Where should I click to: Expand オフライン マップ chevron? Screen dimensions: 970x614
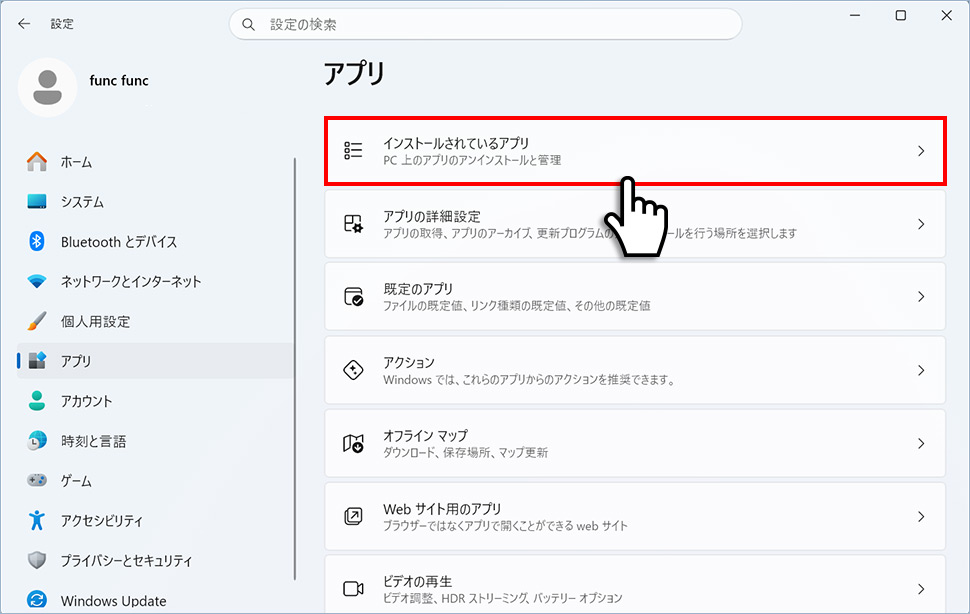tap(921, 443)
